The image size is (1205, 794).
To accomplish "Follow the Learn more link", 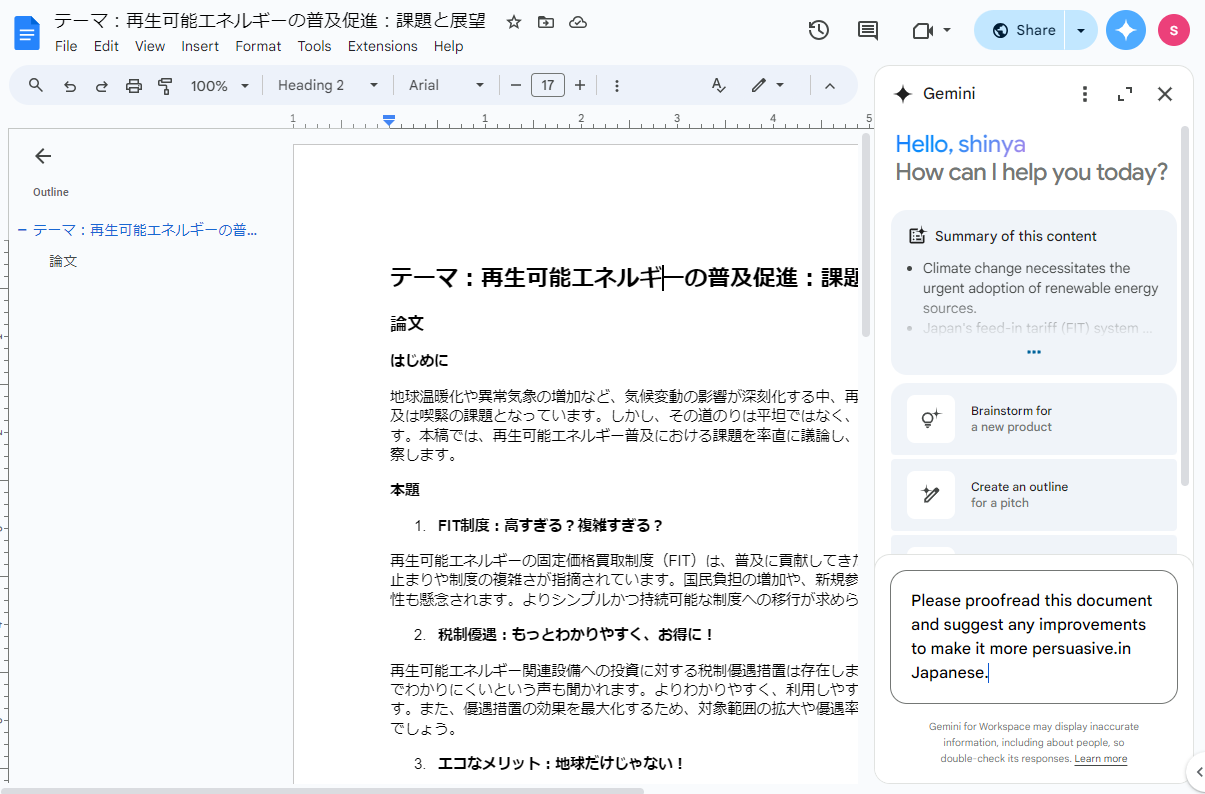I will (x=1100, y=759).
